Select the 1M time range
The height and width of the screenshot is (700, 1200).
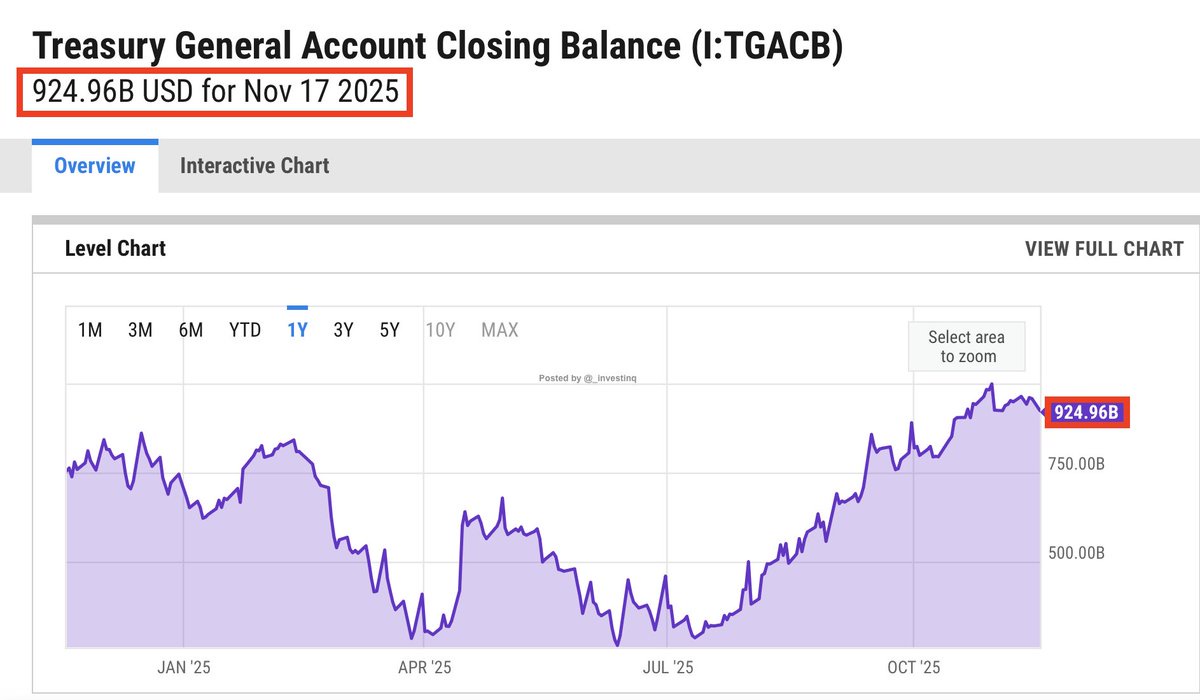coord(90,330)
